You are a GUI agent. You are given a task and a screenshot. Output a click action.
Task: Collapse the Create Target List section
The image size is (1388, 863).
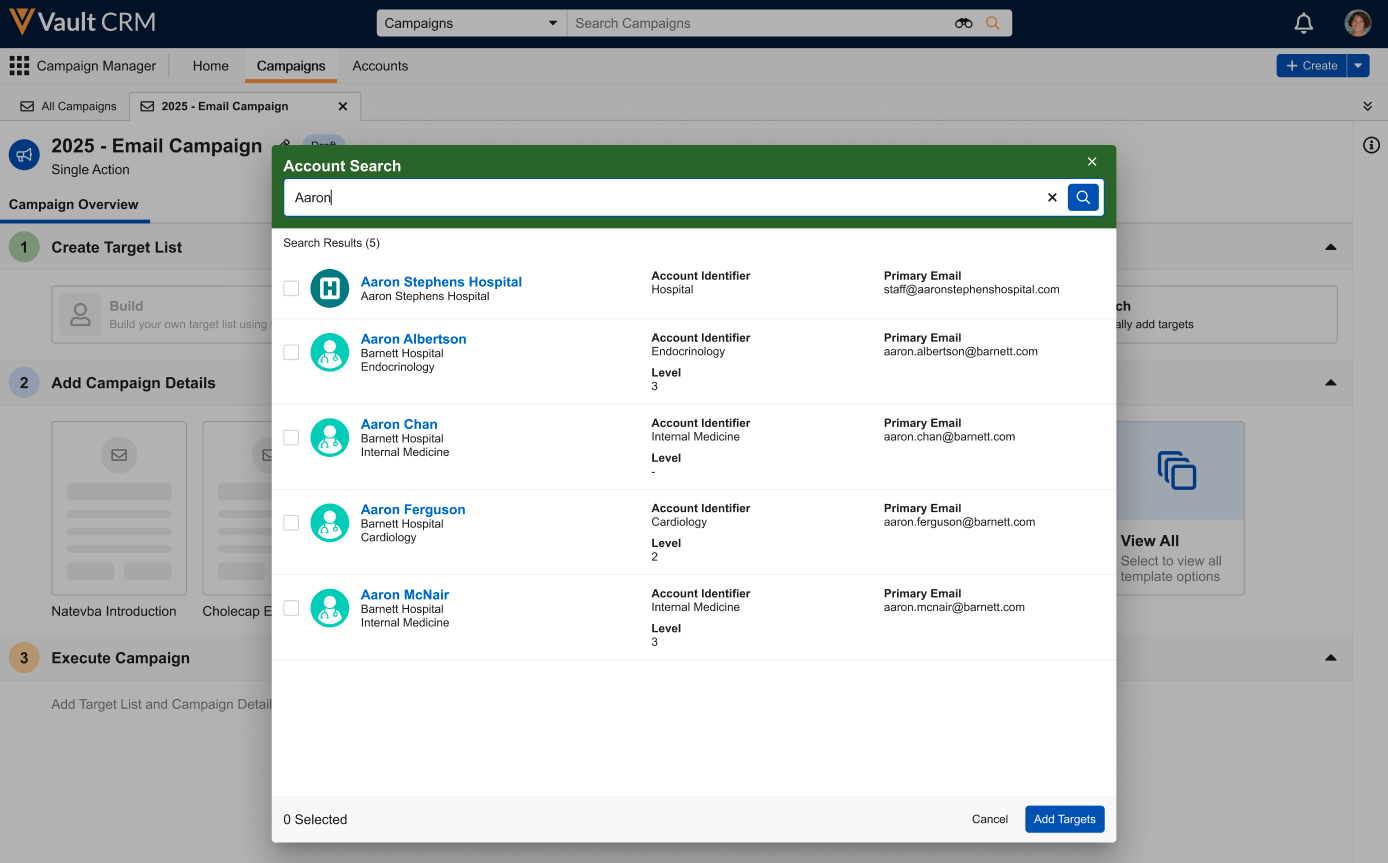[x=1330, y=247]
